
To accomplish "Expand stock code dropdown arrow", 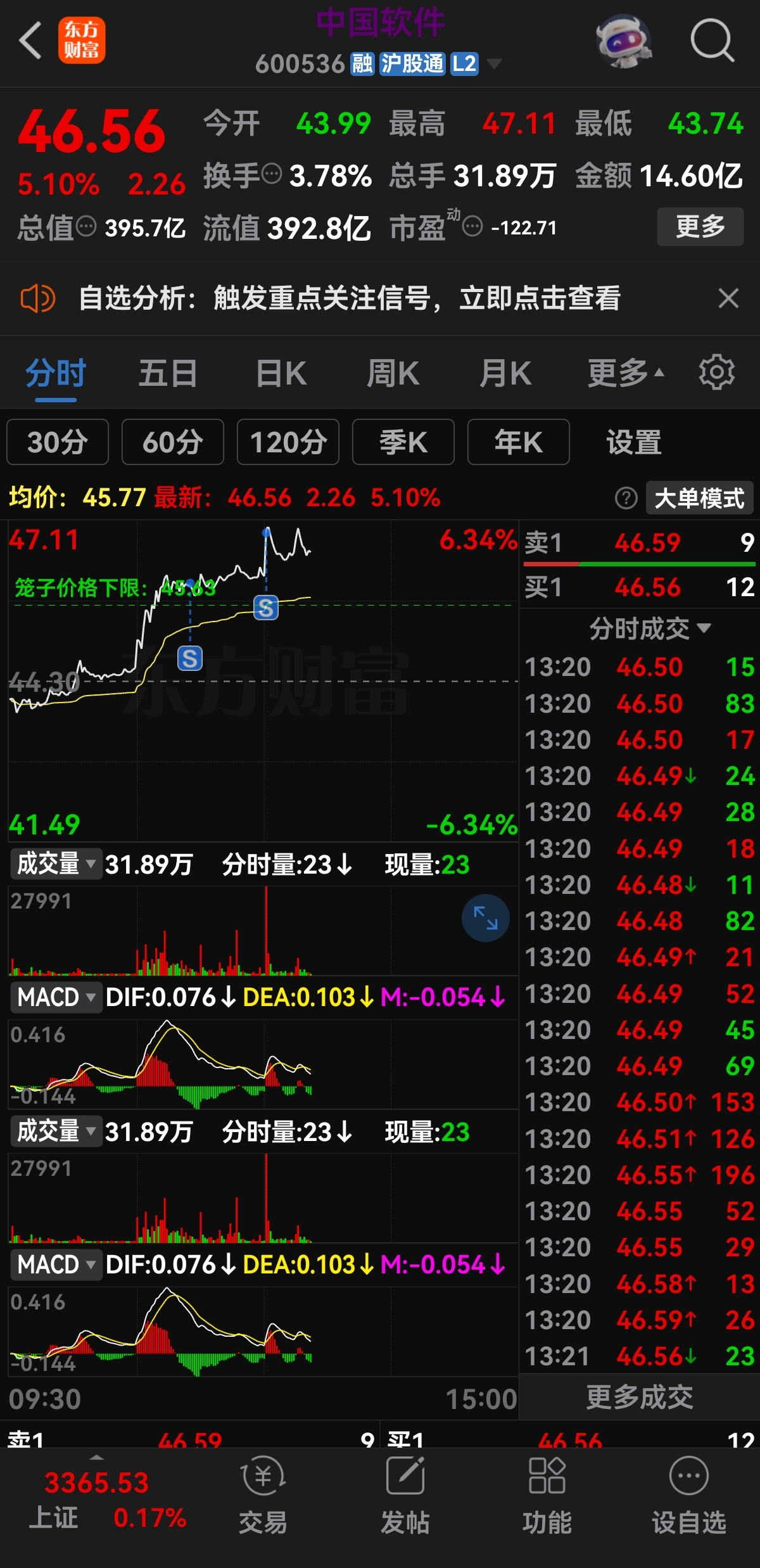I will [493, 63].
